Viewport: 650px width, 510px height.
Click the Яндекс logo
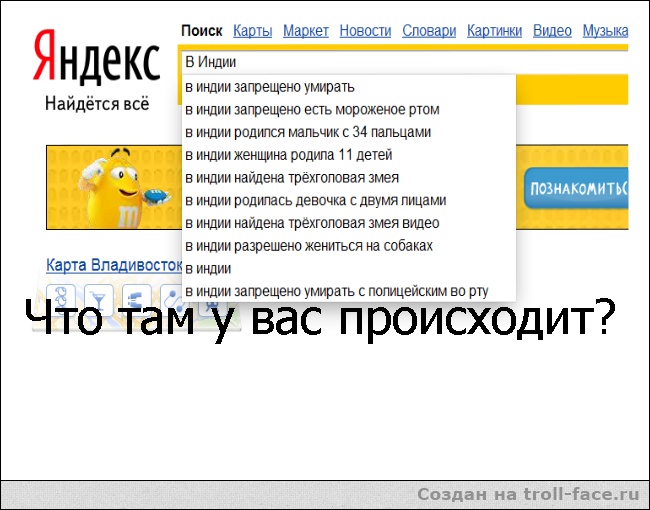coord(96,56)
